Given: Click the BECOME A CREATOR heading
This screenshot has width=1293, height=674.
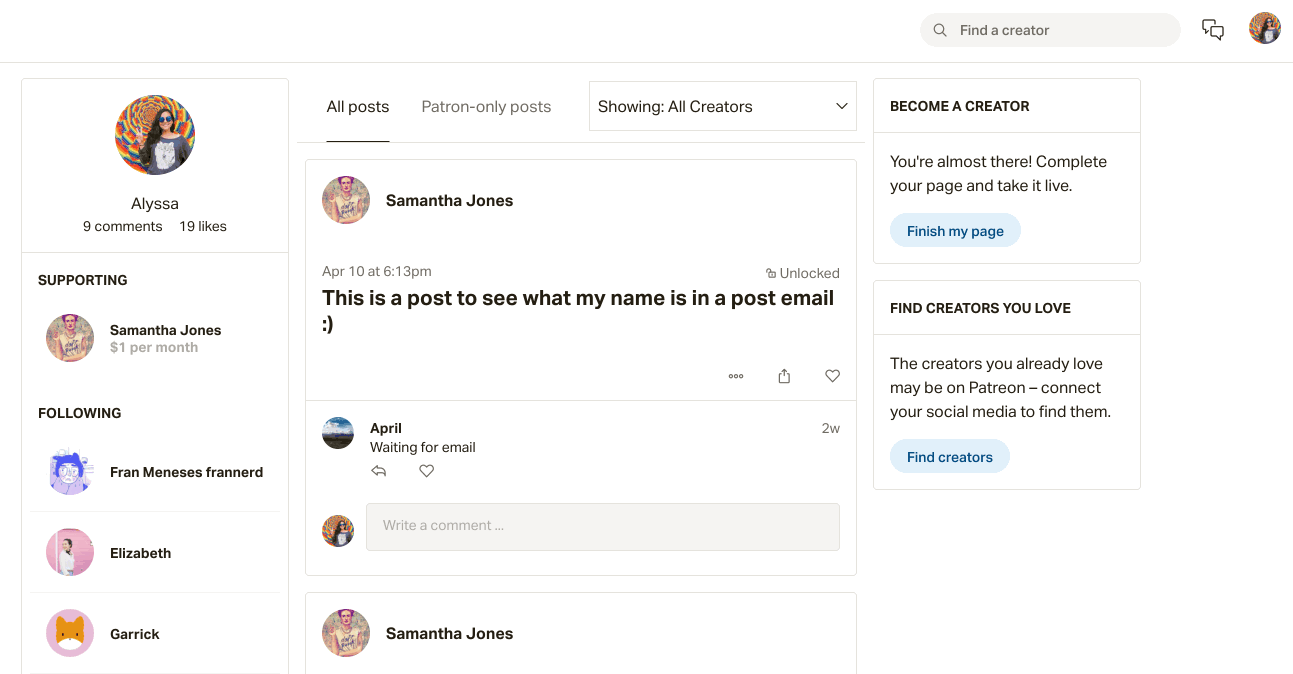Looking at the screenshot, I should click(x=960, y=106).
